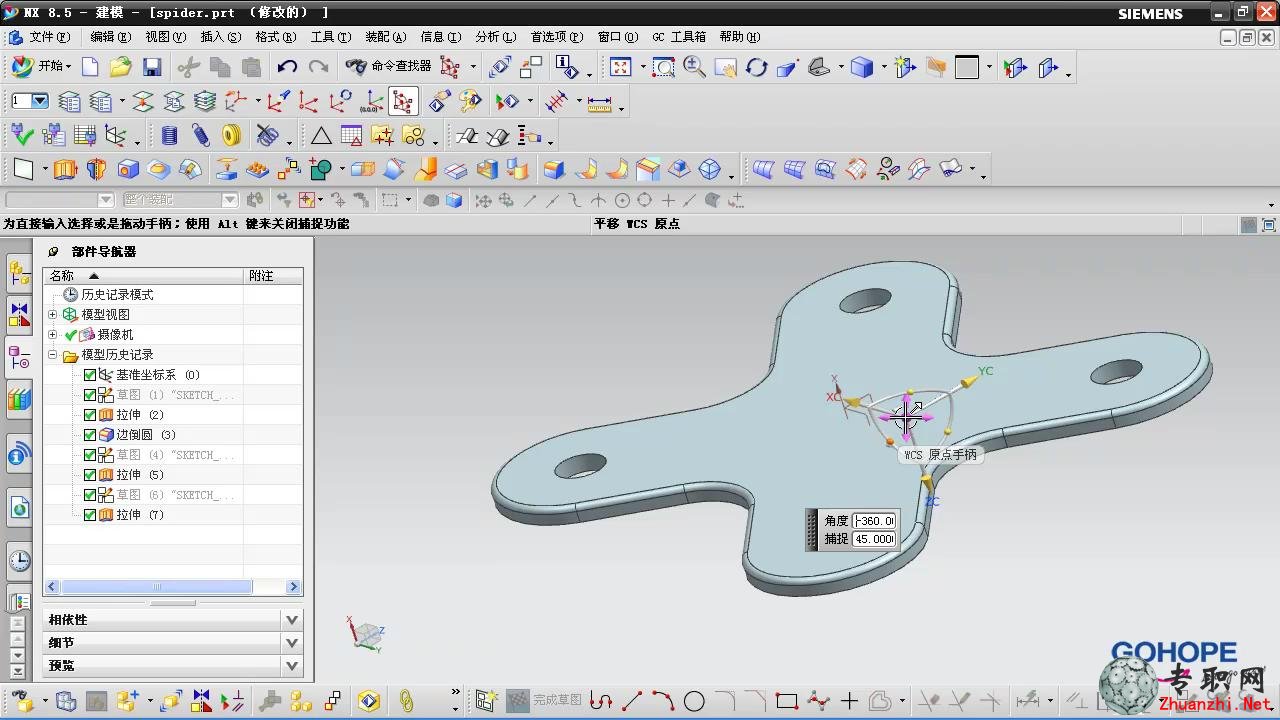Viewport: 1280px width, 720px height.
Task: Select the Profile sketch curve tool
Action: click(x=600, y=701)
